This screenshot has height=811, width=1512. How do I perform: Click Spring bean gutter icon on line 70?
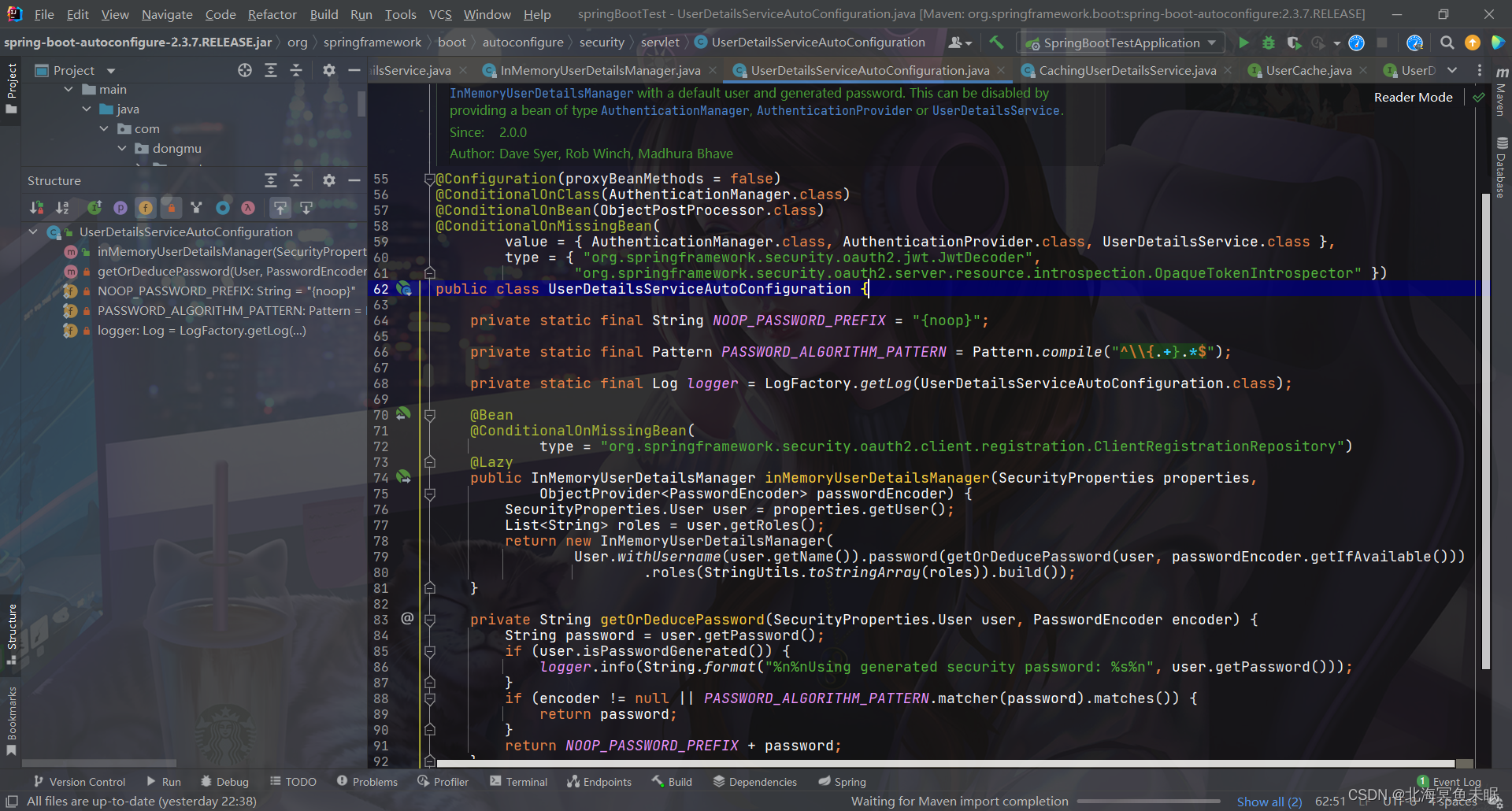pos(404,413)
